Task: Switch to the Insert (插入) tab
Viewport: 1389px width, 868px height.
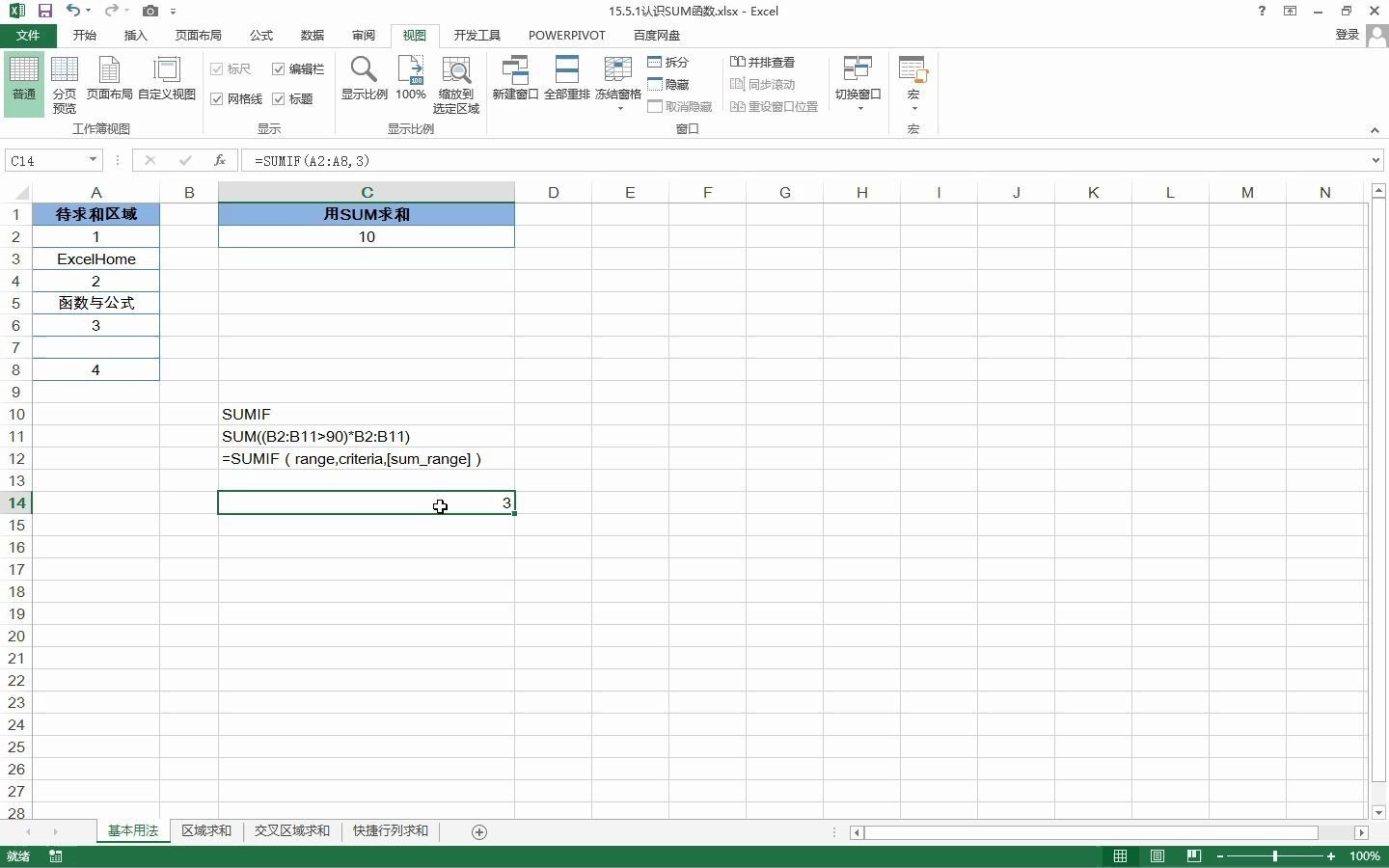Action: [x=136, y=35]
